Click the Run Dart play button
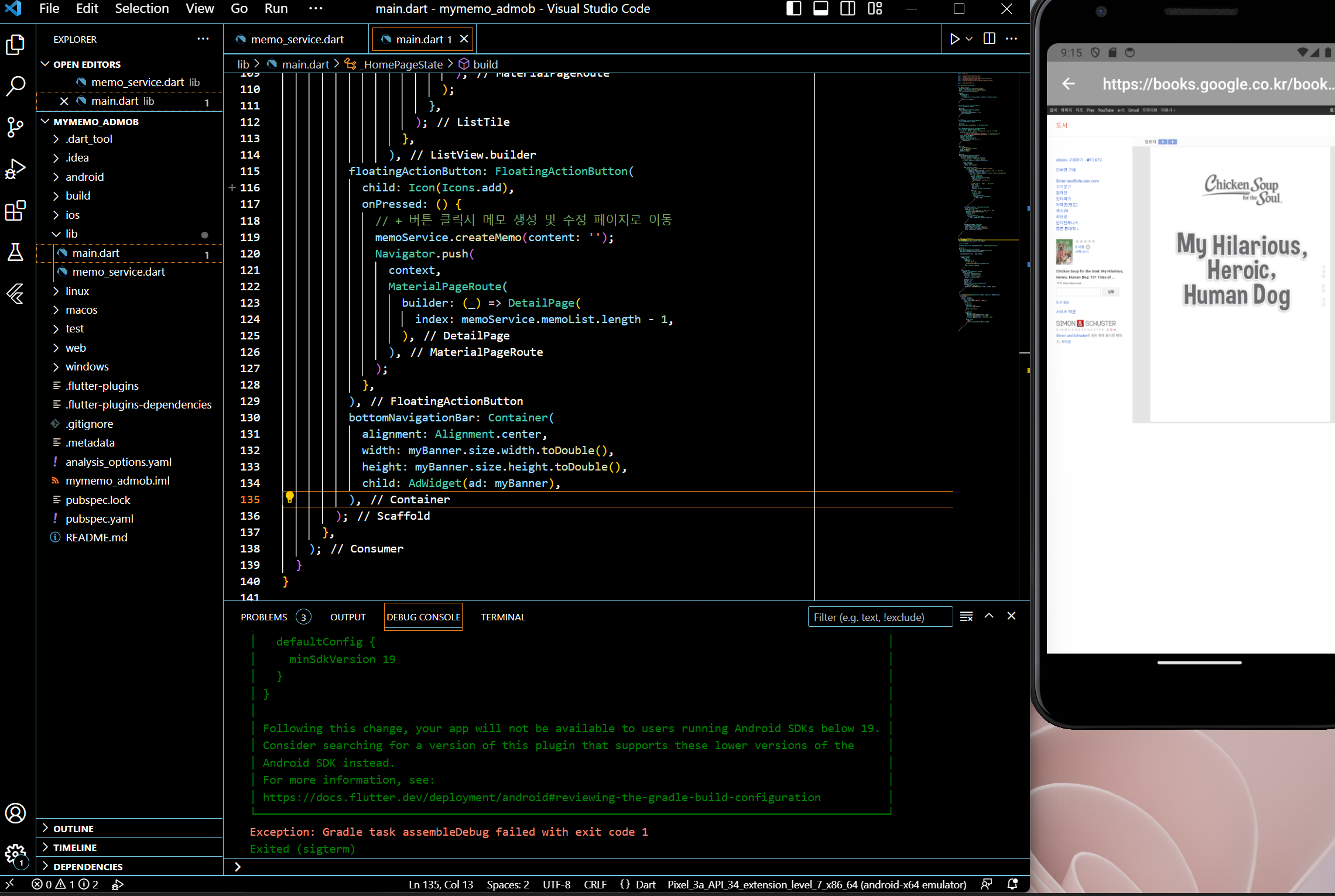The image size is (1335, 896). click(x=954, y=39)
